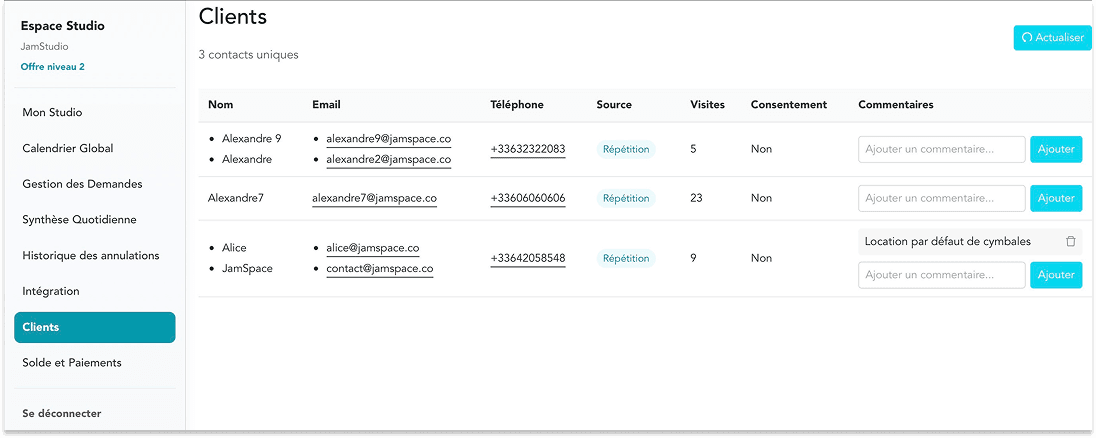Image resolution: width=1096 pixels, height=438 pixels.
Task: Click Ajouter in the Alexandre 9 row
Action: click(x=1056, y=149)
